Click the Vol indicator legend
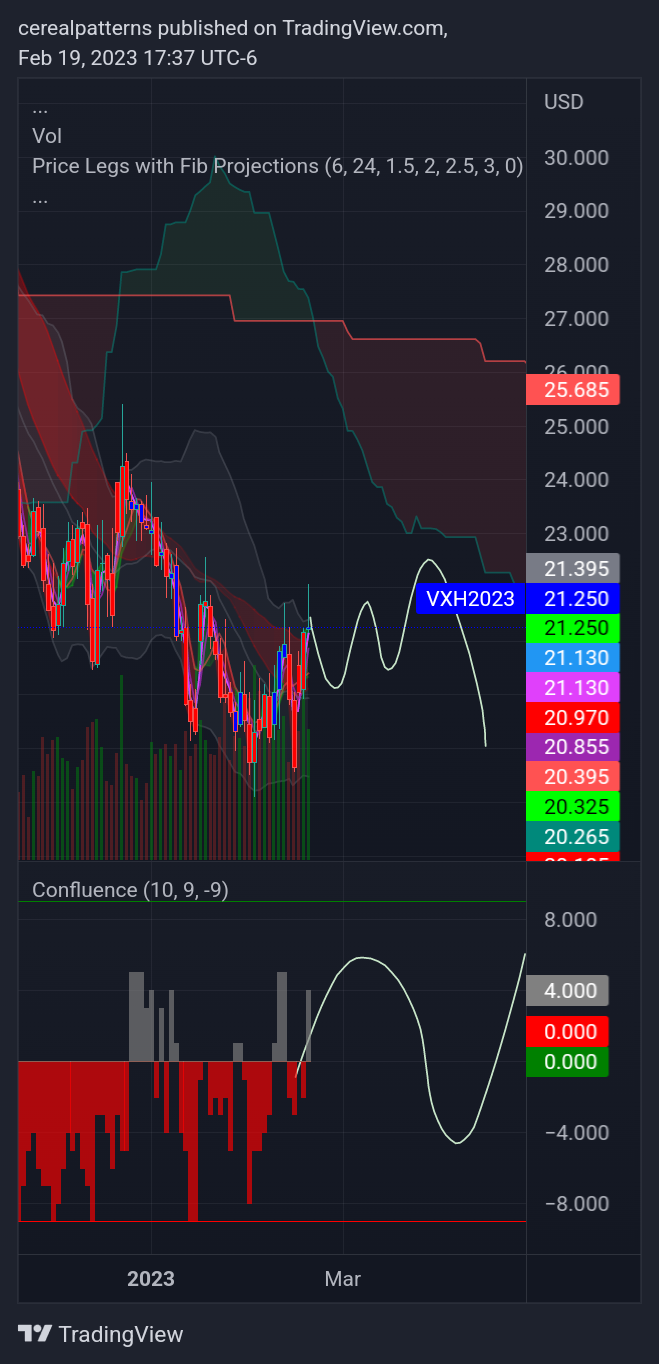The height and width of the screenshot is (1364, 659). click(47, 136)
